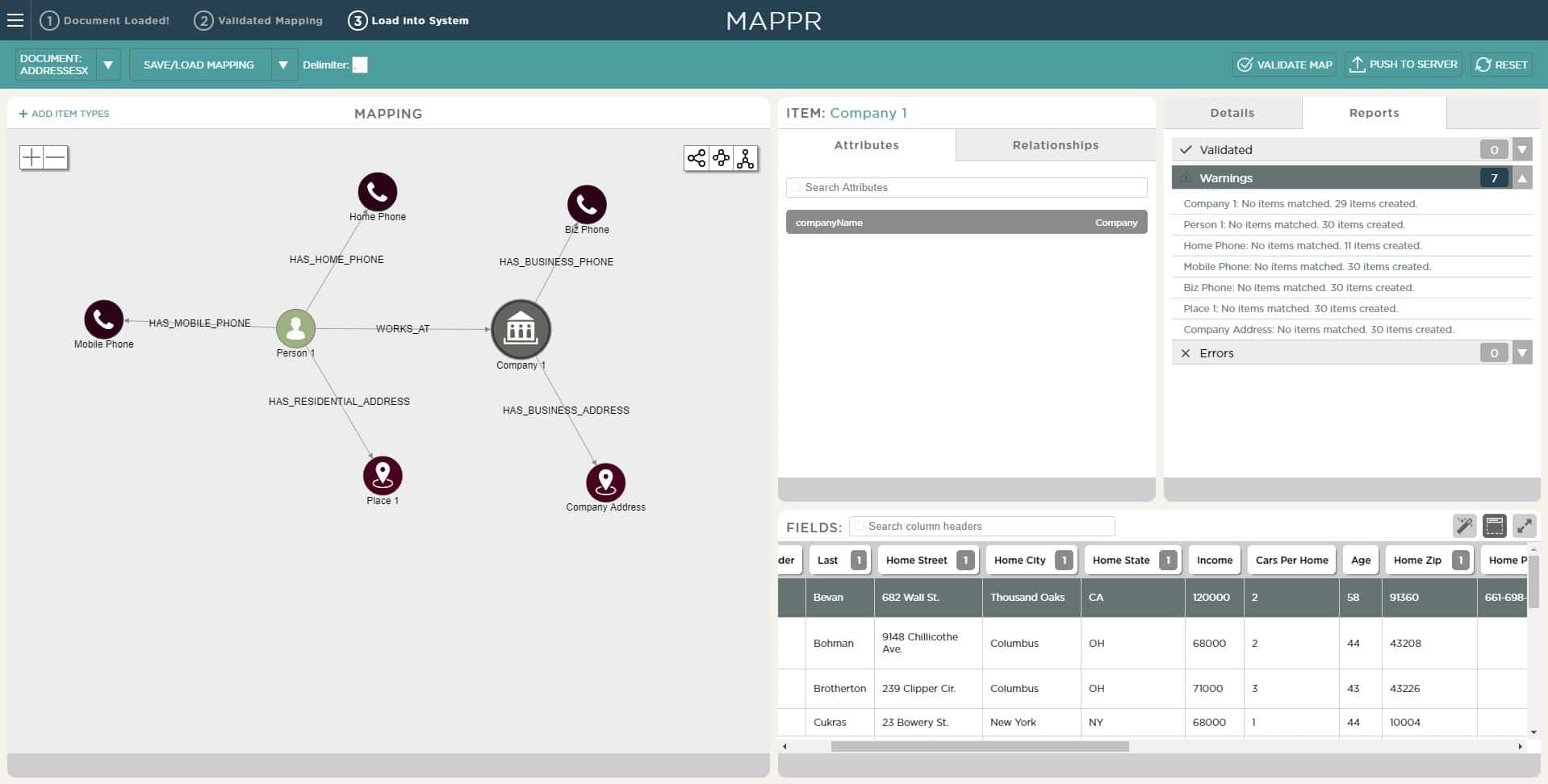Click the Cars Per Home column header

tap(1291, 560)
